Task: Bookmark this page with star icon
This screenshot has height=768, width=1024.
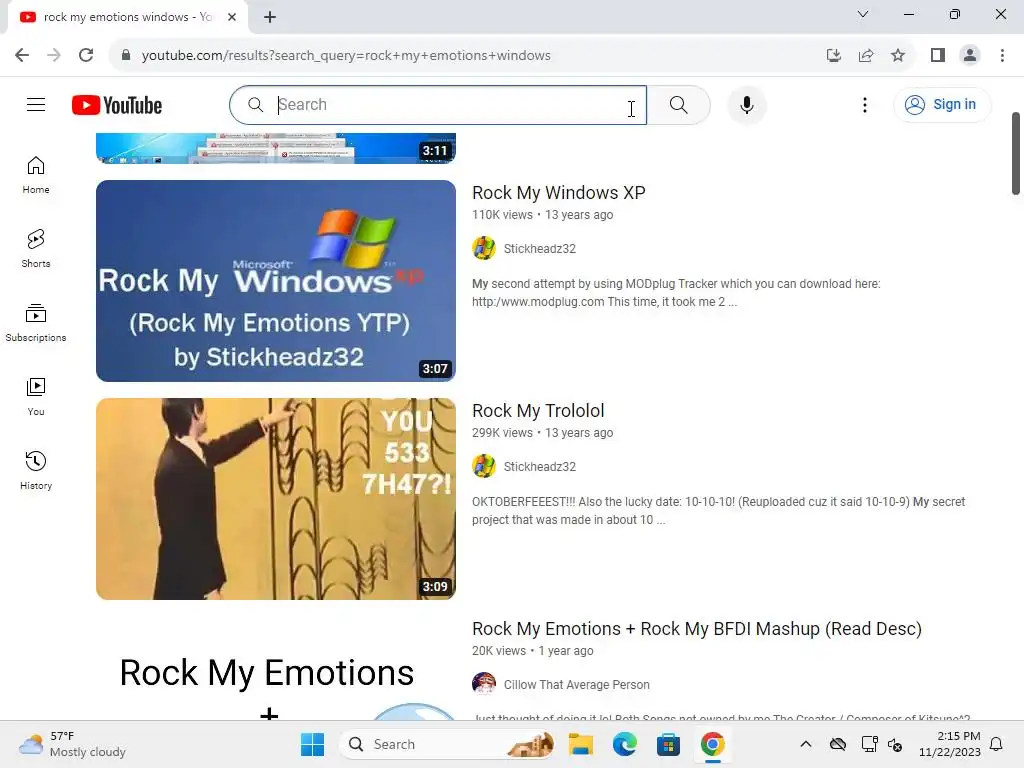Action: (x=898, y=56)
